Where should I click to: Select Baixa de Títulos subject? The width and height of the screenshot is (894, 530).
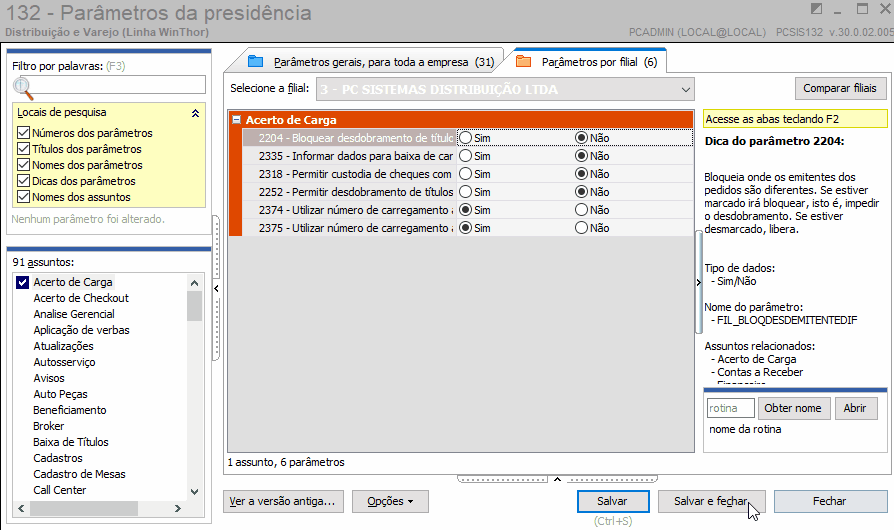coord(71,442)
